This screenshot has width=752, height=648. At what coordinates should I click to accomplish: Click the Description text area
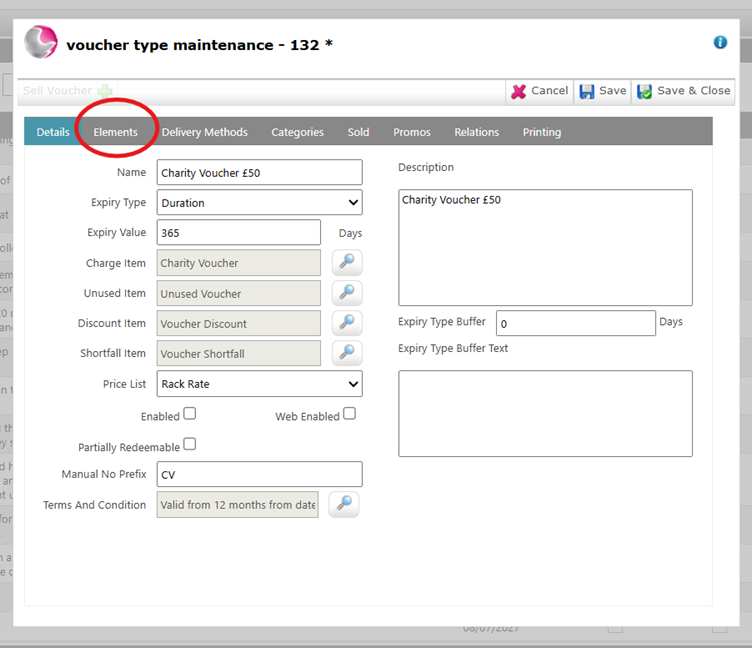[545, 247]
